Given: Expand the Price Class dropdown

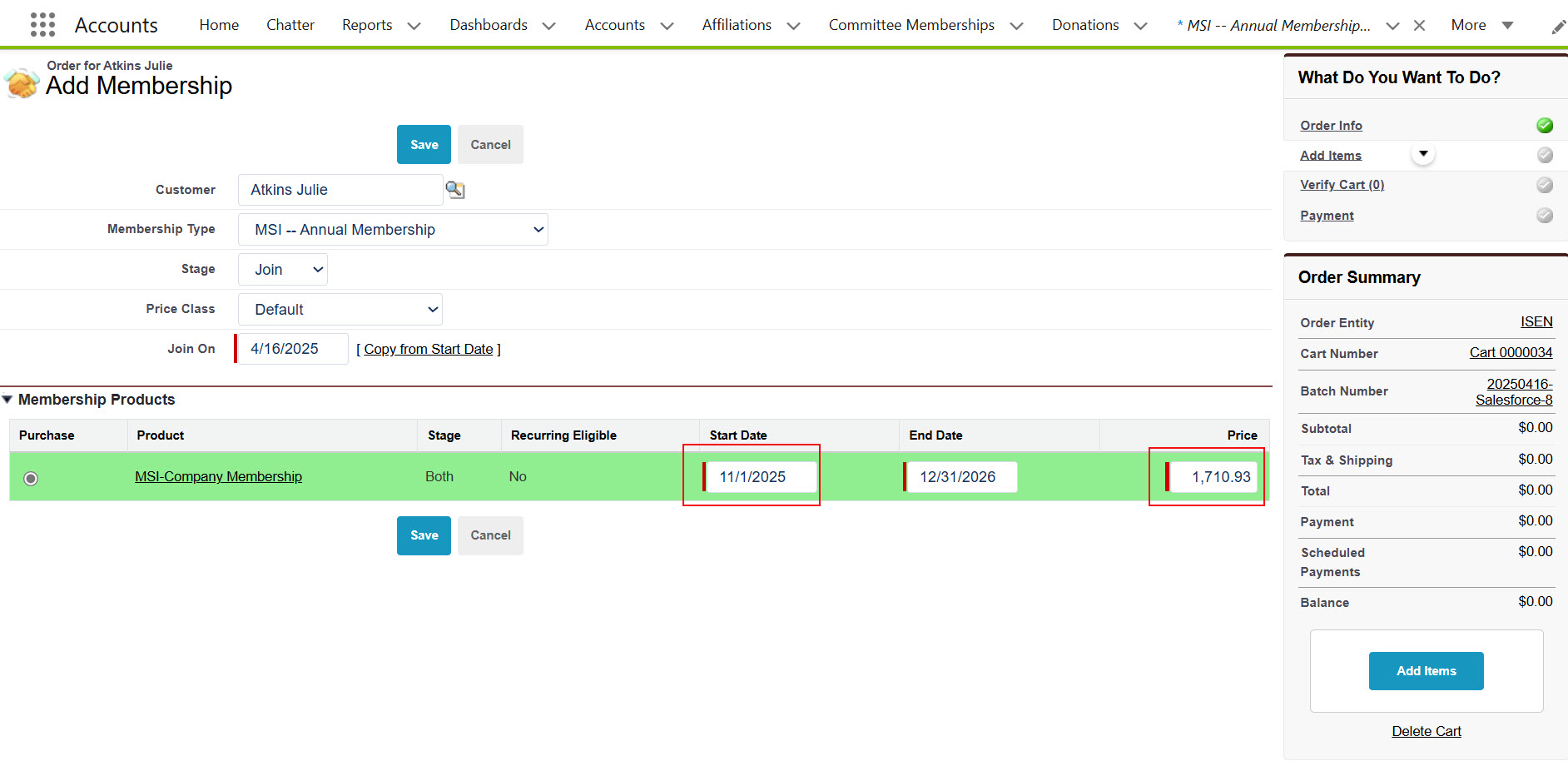Looking at the screenshot, I should click(340, 310).
